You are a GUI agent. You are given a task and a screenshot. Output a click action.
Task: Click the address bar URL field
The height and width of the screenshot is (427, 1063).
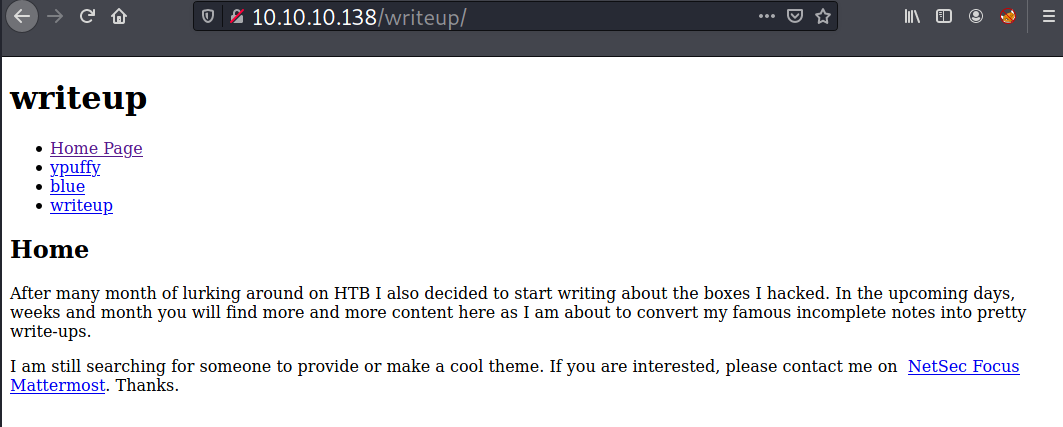(500, 17)
